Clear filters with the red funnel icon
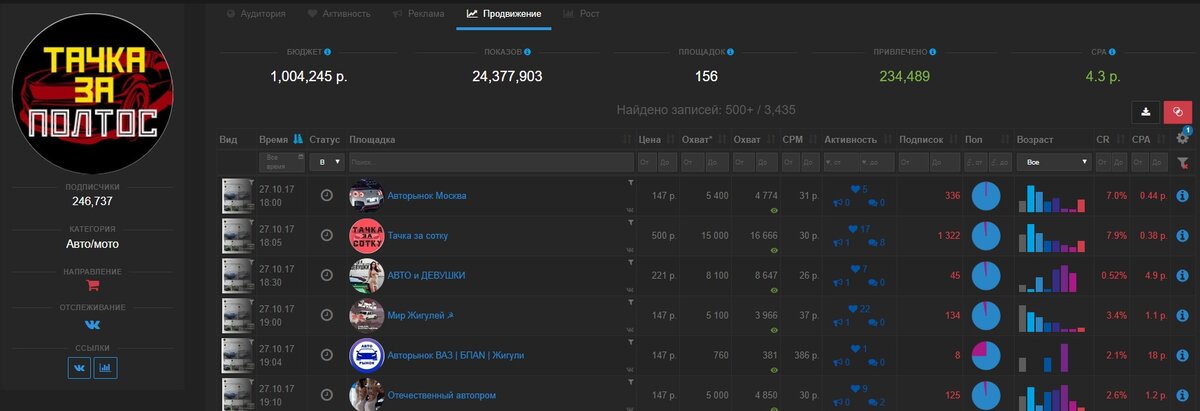1200x411 pixels. tap(1183, 162)
